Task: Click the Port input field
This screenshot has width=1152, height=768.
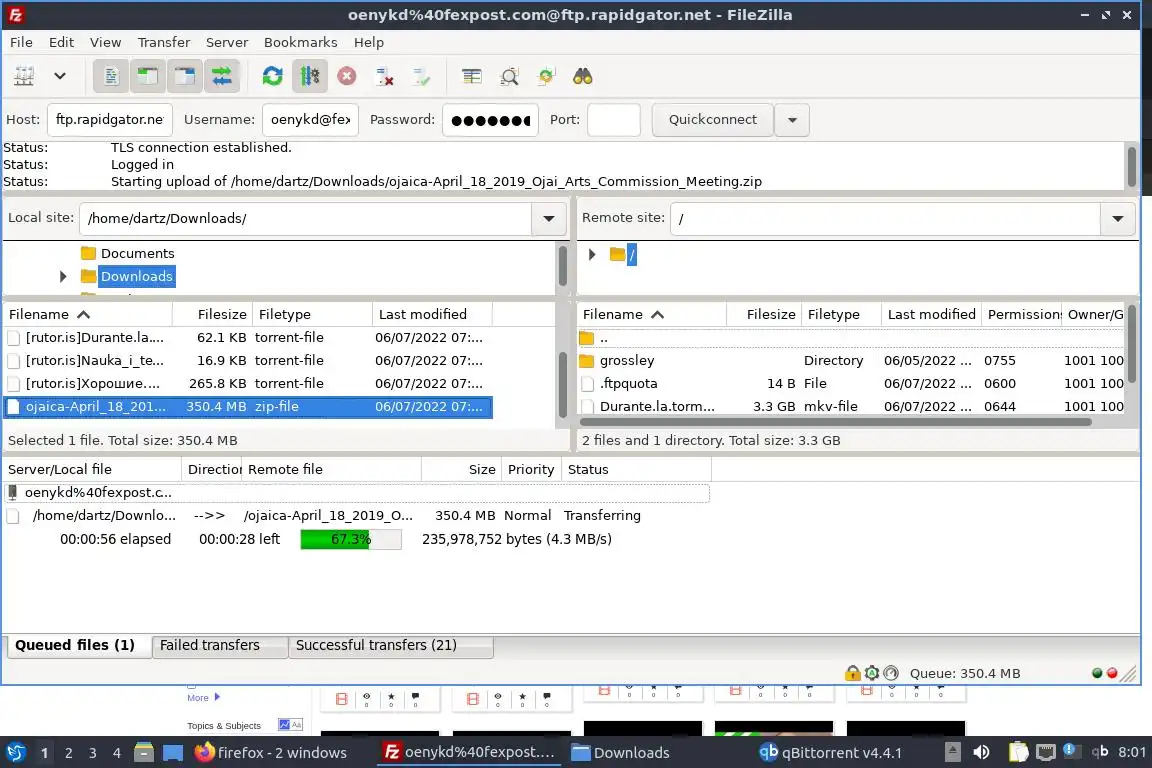Action: click(x=613, y=120)
